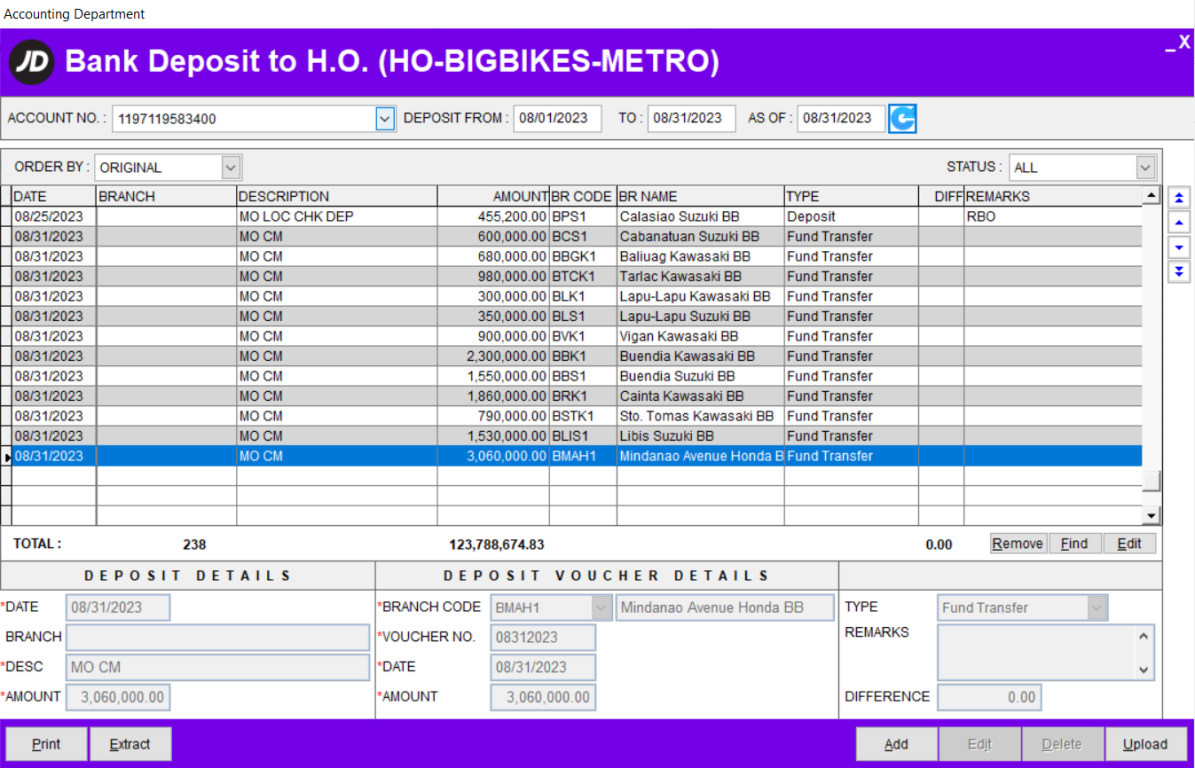This screenshot has width=1195, height=768.
Task: Click the Edit button in bottom bar
Action: 979,744
